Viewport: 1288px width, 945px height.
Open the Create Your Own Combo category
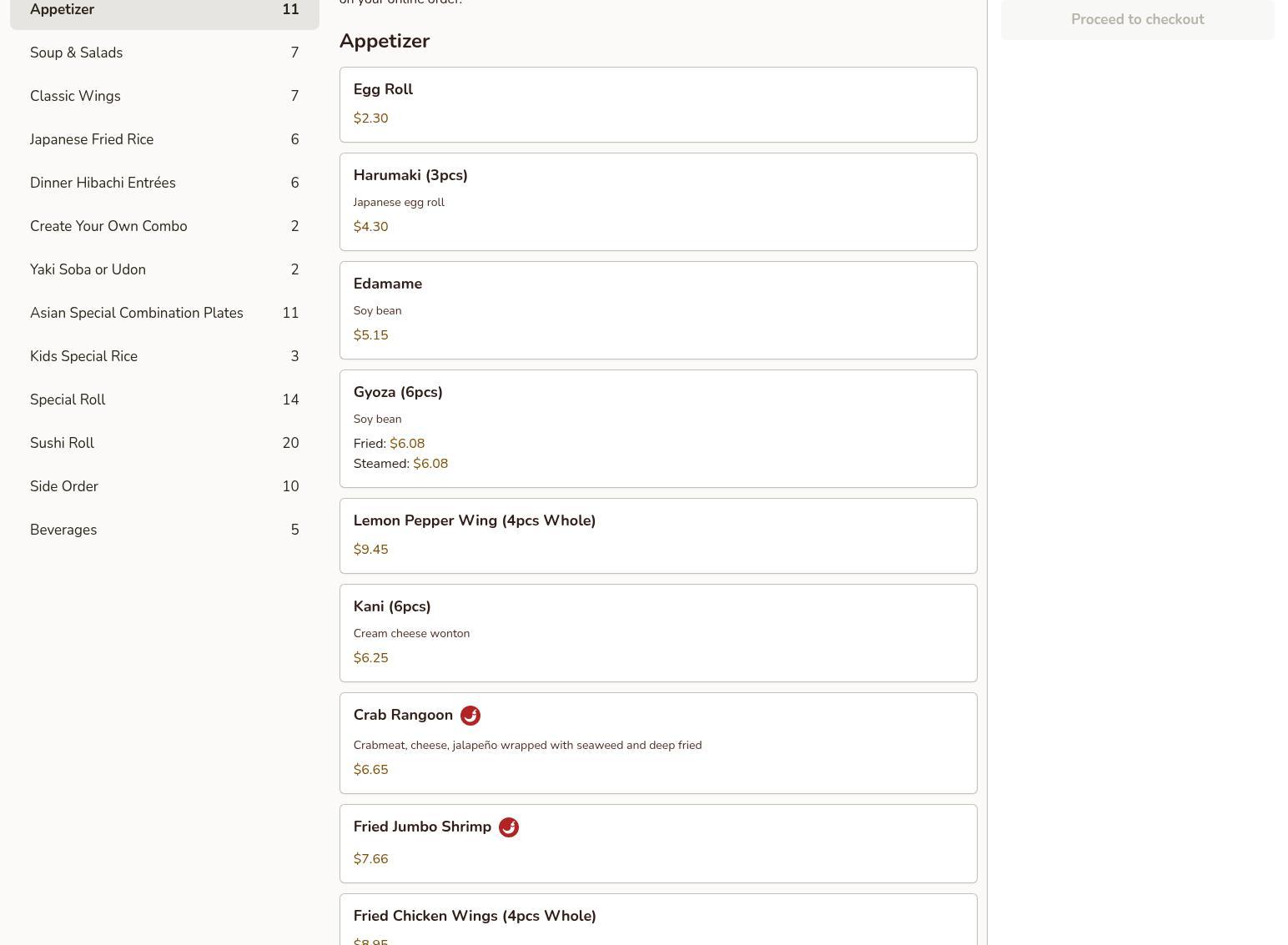(x=164, y=226)
